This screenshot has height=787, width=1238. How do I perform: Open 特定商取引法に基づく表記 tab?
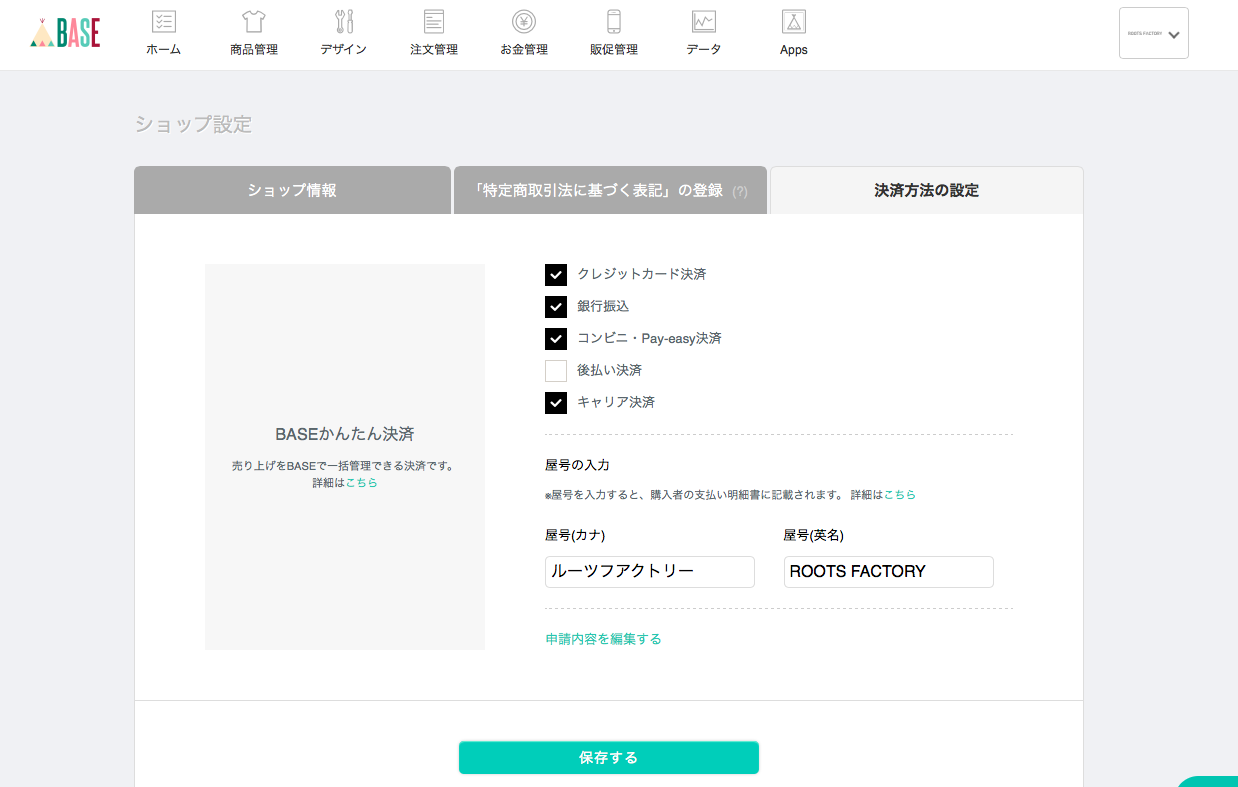609,190
